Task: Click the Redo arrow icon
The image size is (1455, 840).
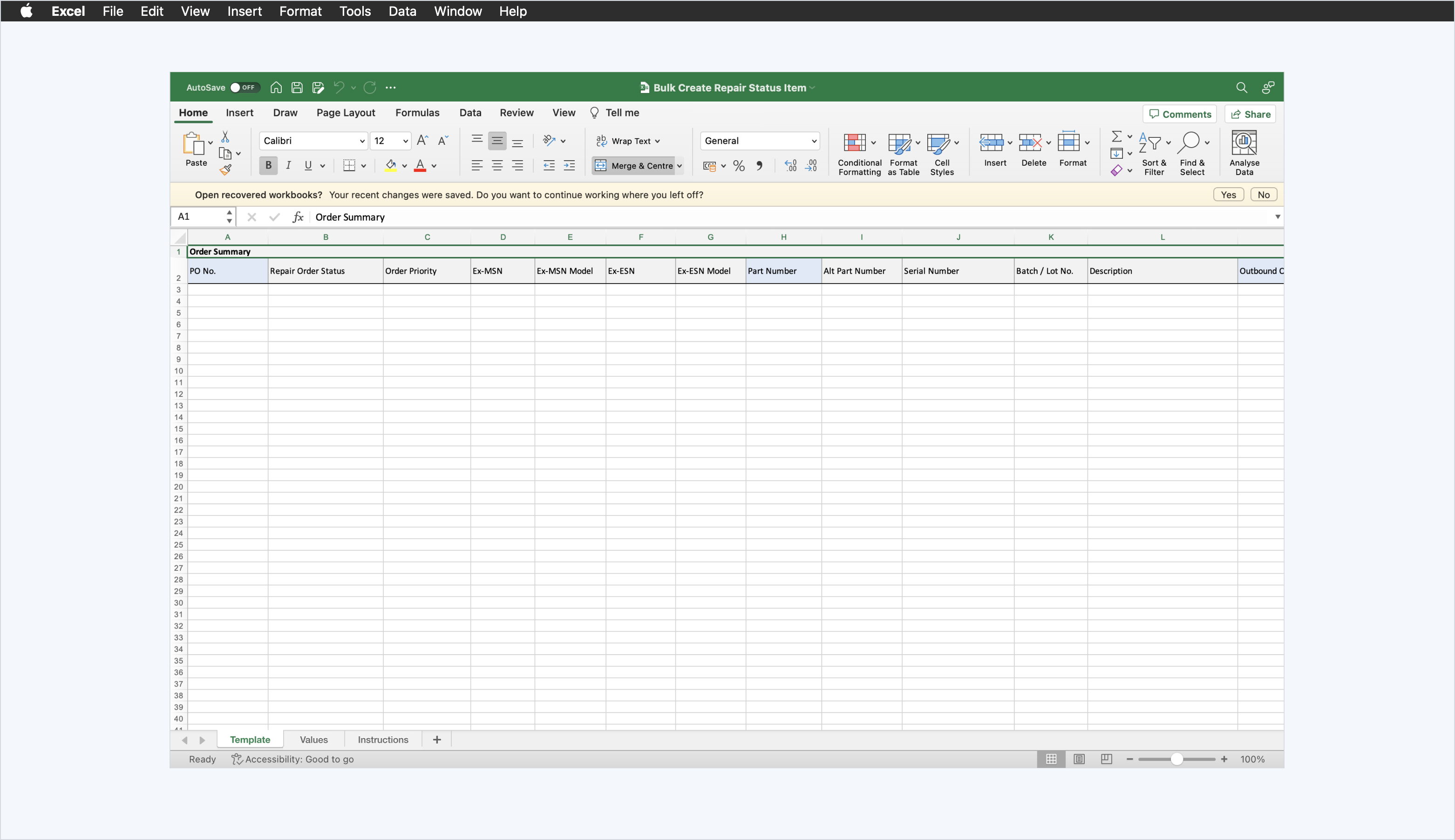Action: (x=370, y=88)
